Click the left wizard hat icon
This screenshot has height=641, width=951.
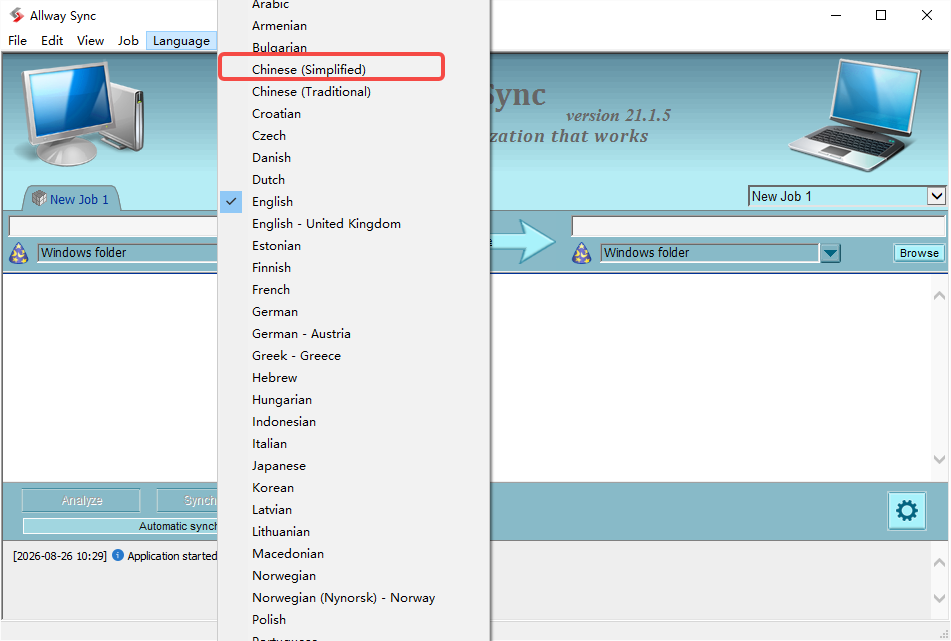tap(19, 253)
